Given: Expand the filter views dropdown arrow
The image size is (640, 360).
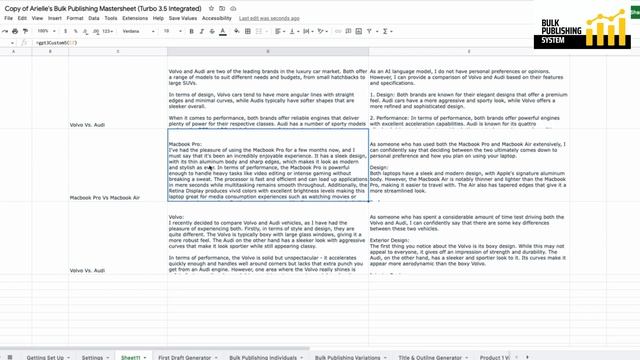Looking at the screenshot, I should coord(377,31).
